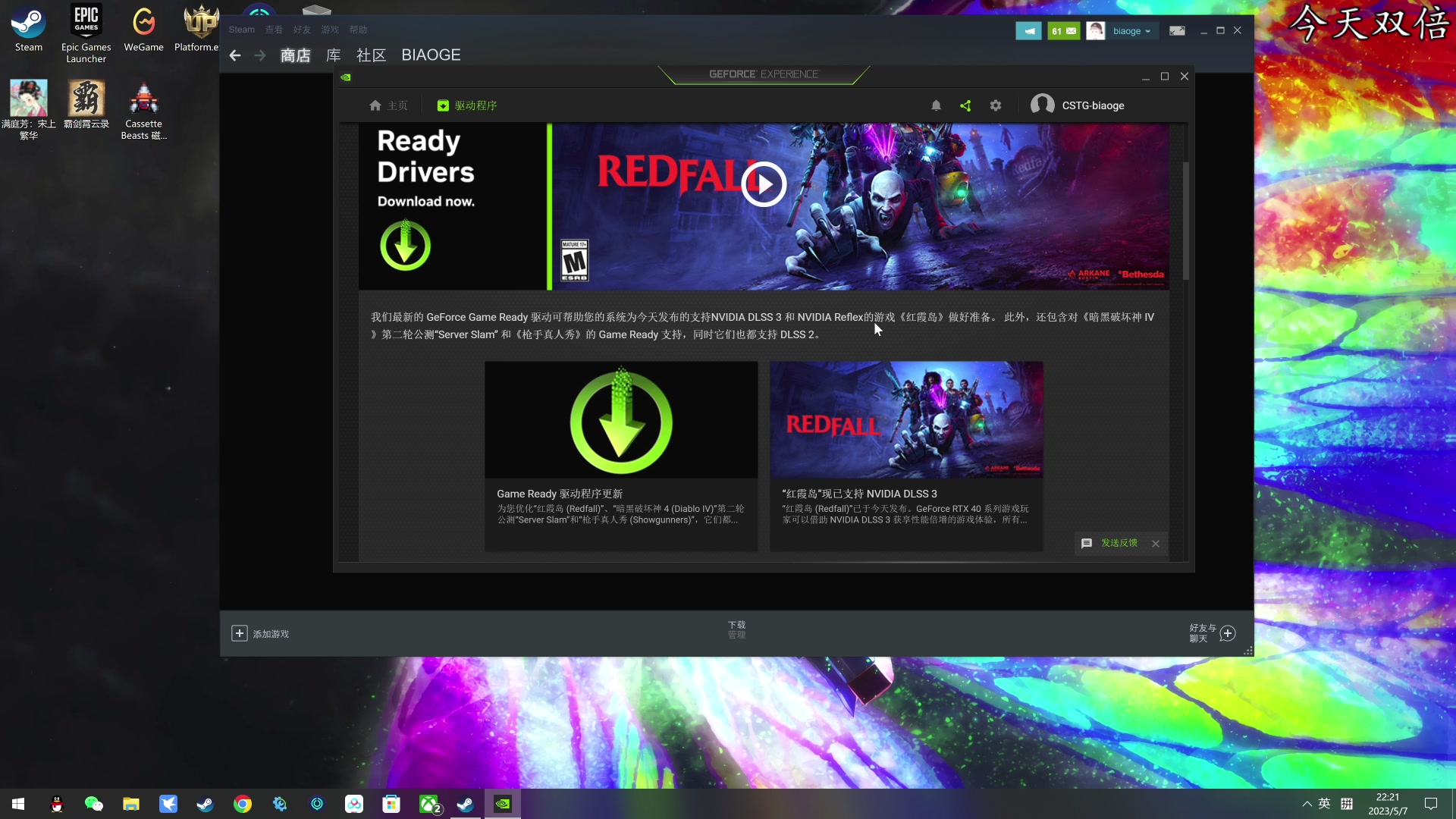Switch Steam to Big Picture mode

[1177, 31]
